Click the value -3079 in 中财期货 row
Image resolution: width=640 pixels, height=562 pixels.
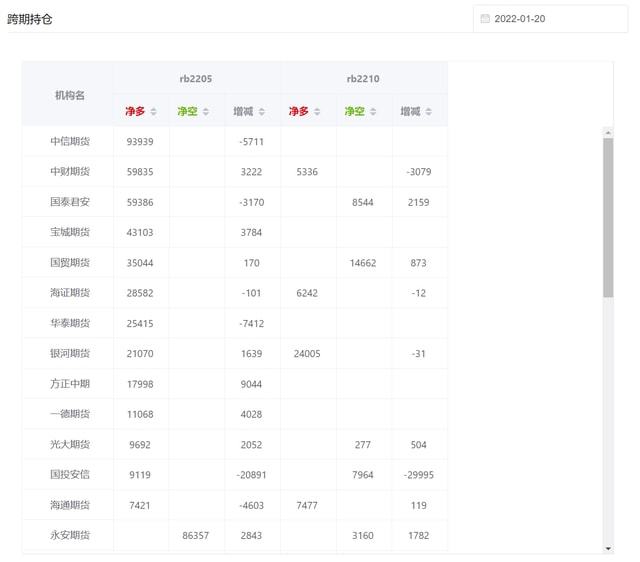(x=419, y=172)
